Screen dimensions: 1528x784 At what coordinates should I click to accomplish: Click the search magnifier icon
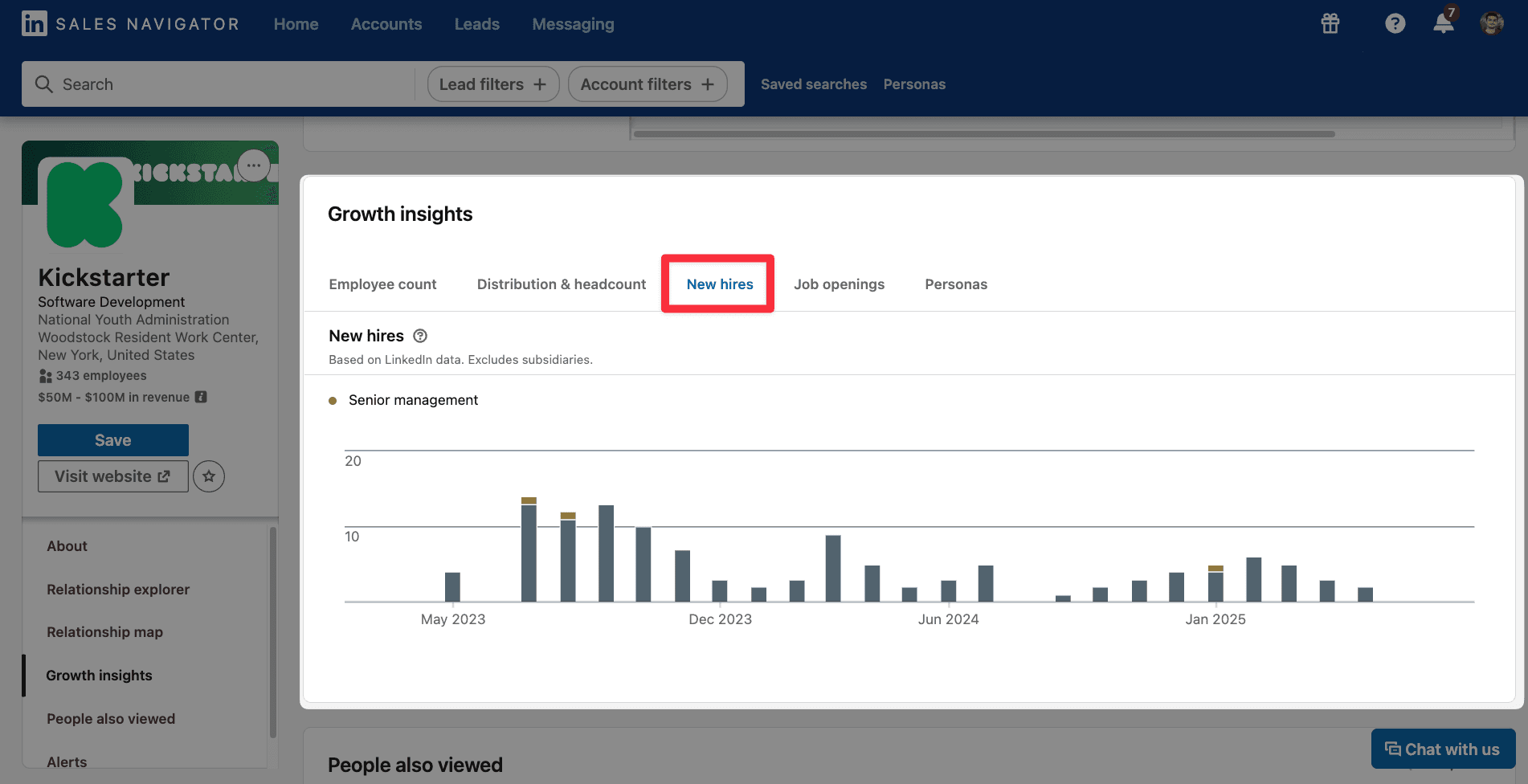44,84
